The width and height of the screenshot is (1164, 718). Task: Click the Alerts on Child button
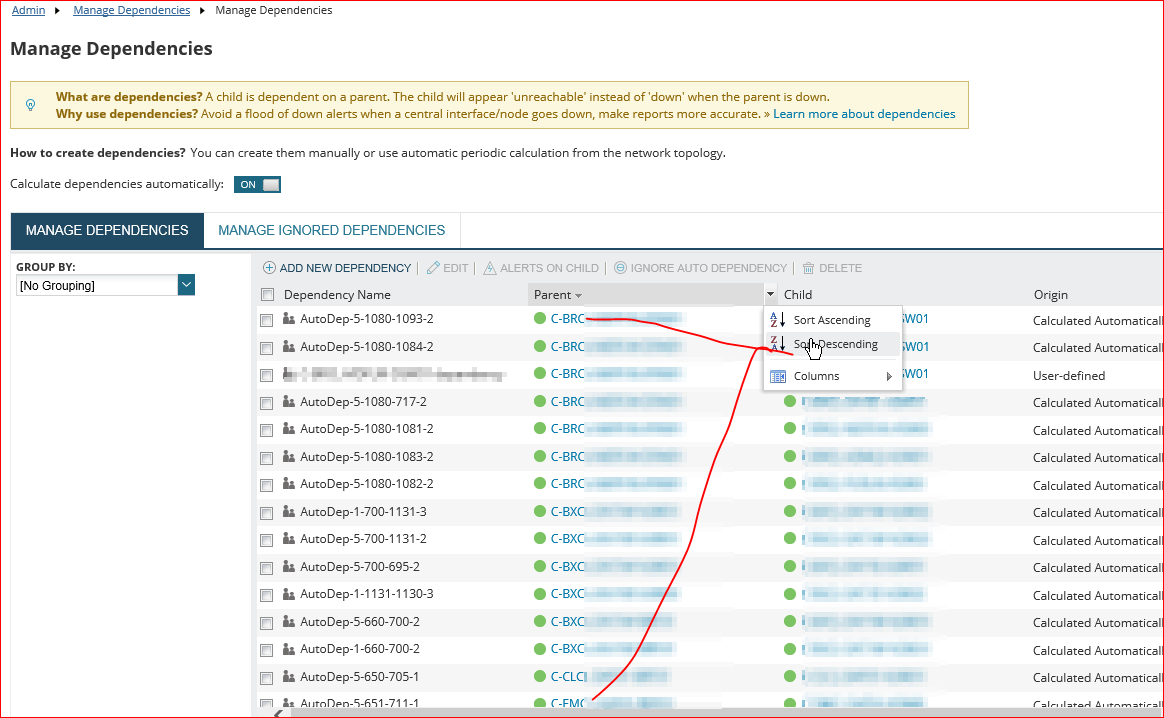point(541,268)
